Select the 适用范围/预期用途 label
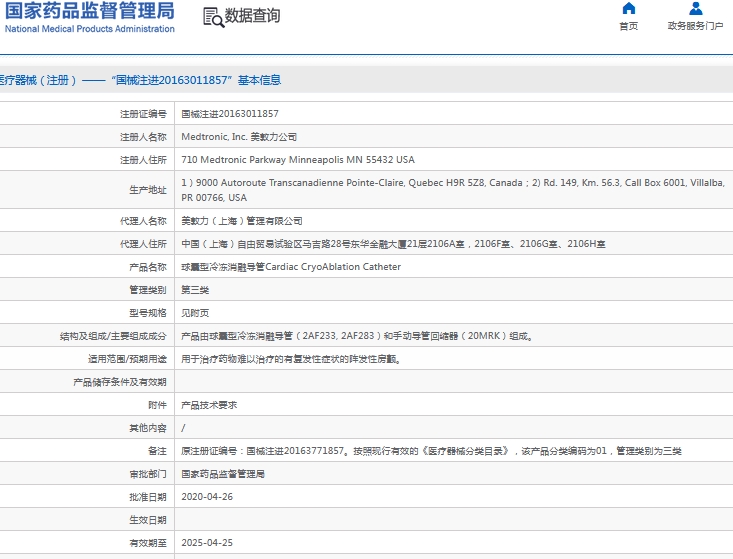 click(x=127, y=359)
